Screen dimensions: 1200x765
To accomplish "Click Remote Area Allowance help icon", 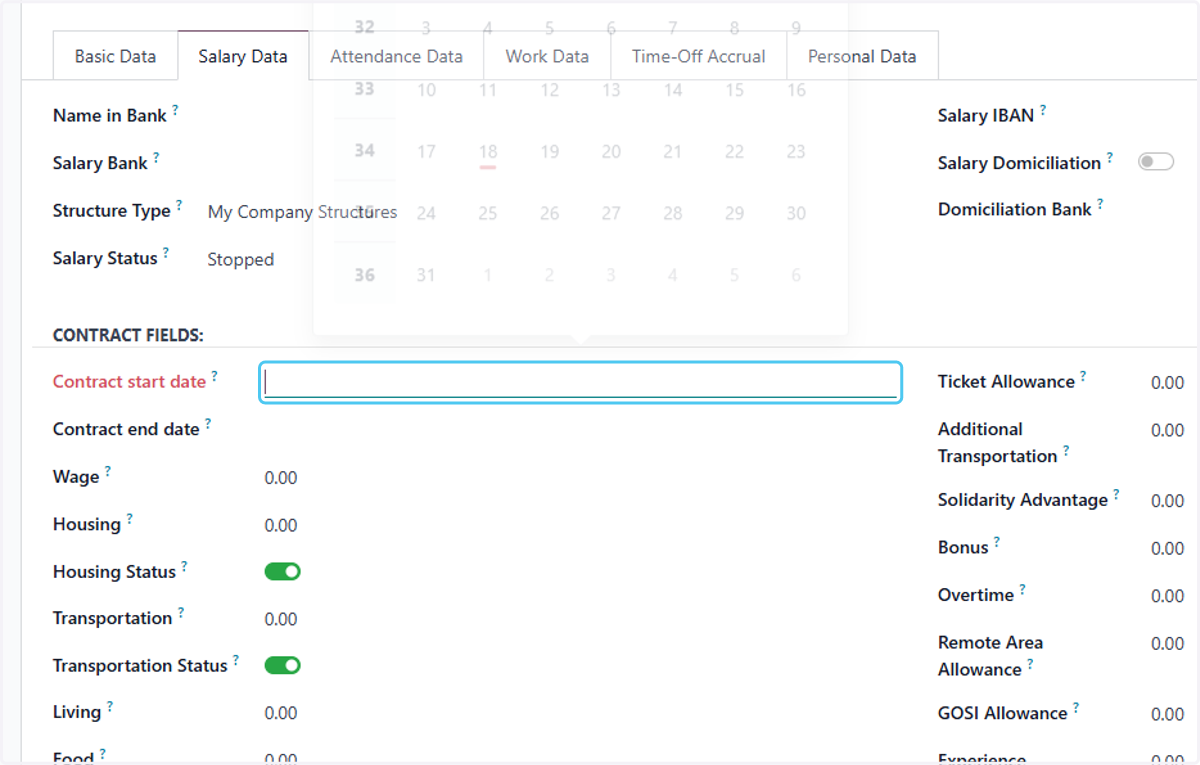I will [x=1030, y=664].
